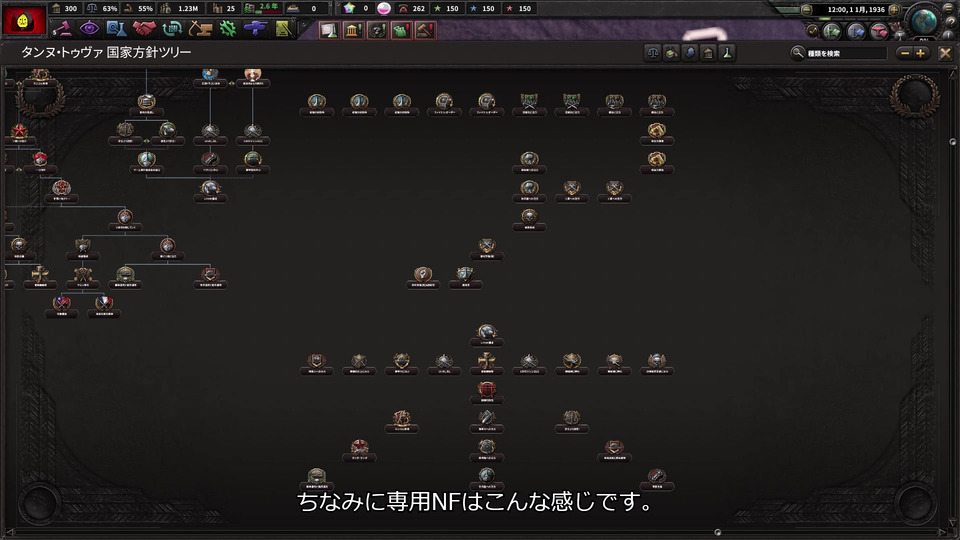Open the Decisions gavel menu
960x540 pixels.
[61, 29]
